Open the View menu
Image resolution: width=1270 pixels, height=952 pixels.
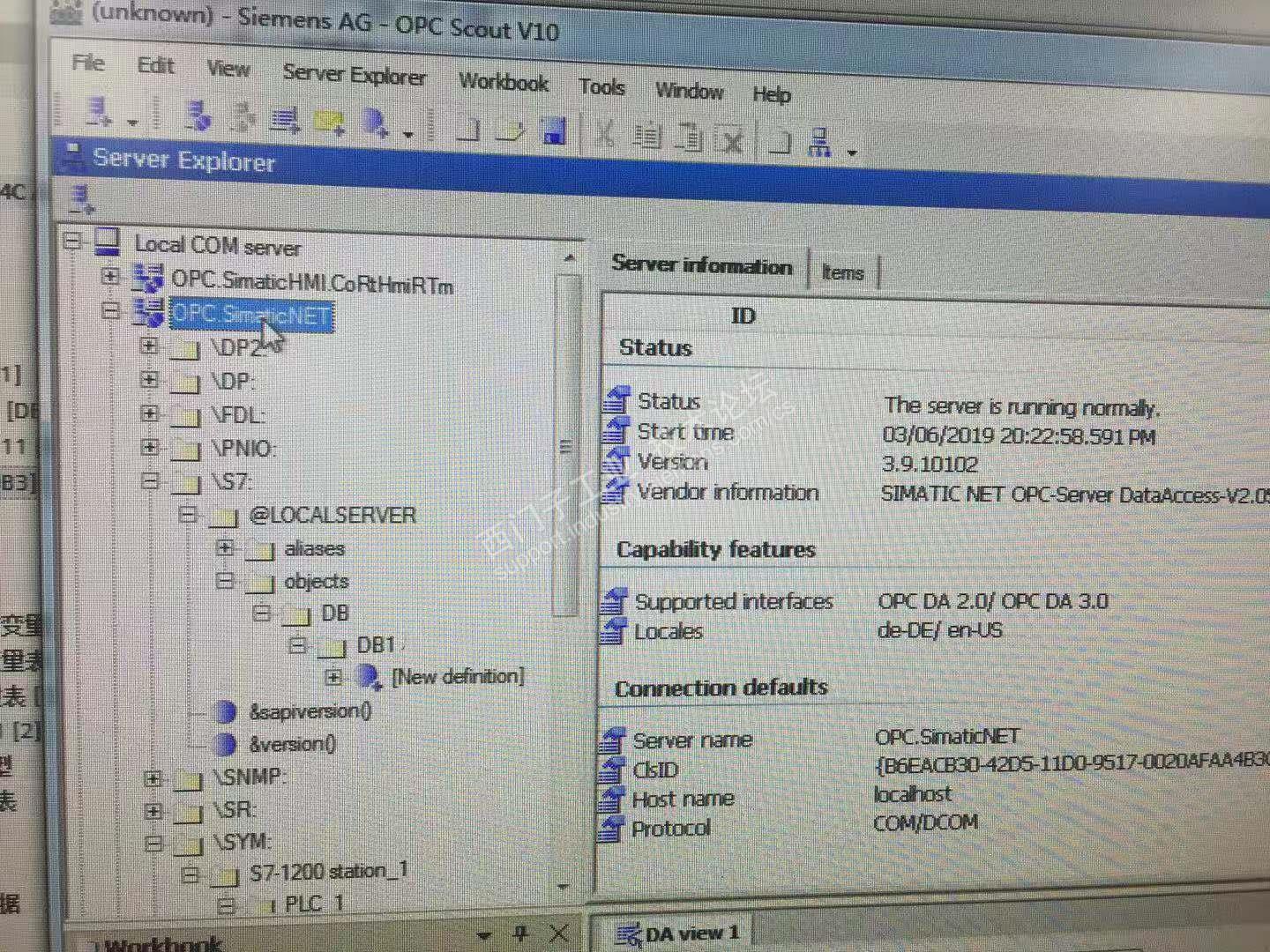click(228, 68)
